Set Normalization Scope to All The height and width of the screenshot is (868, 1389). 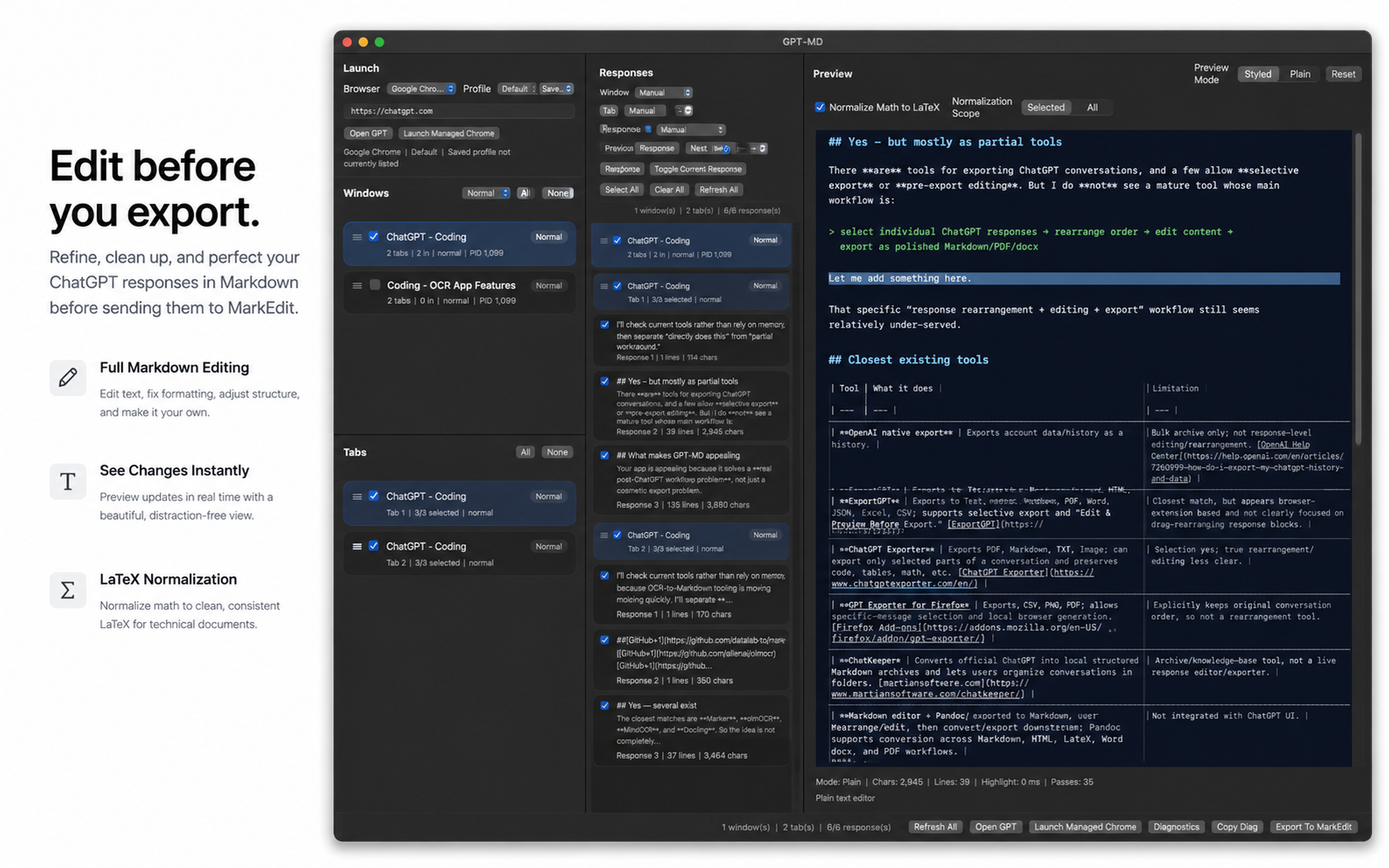coord(1092,108)
